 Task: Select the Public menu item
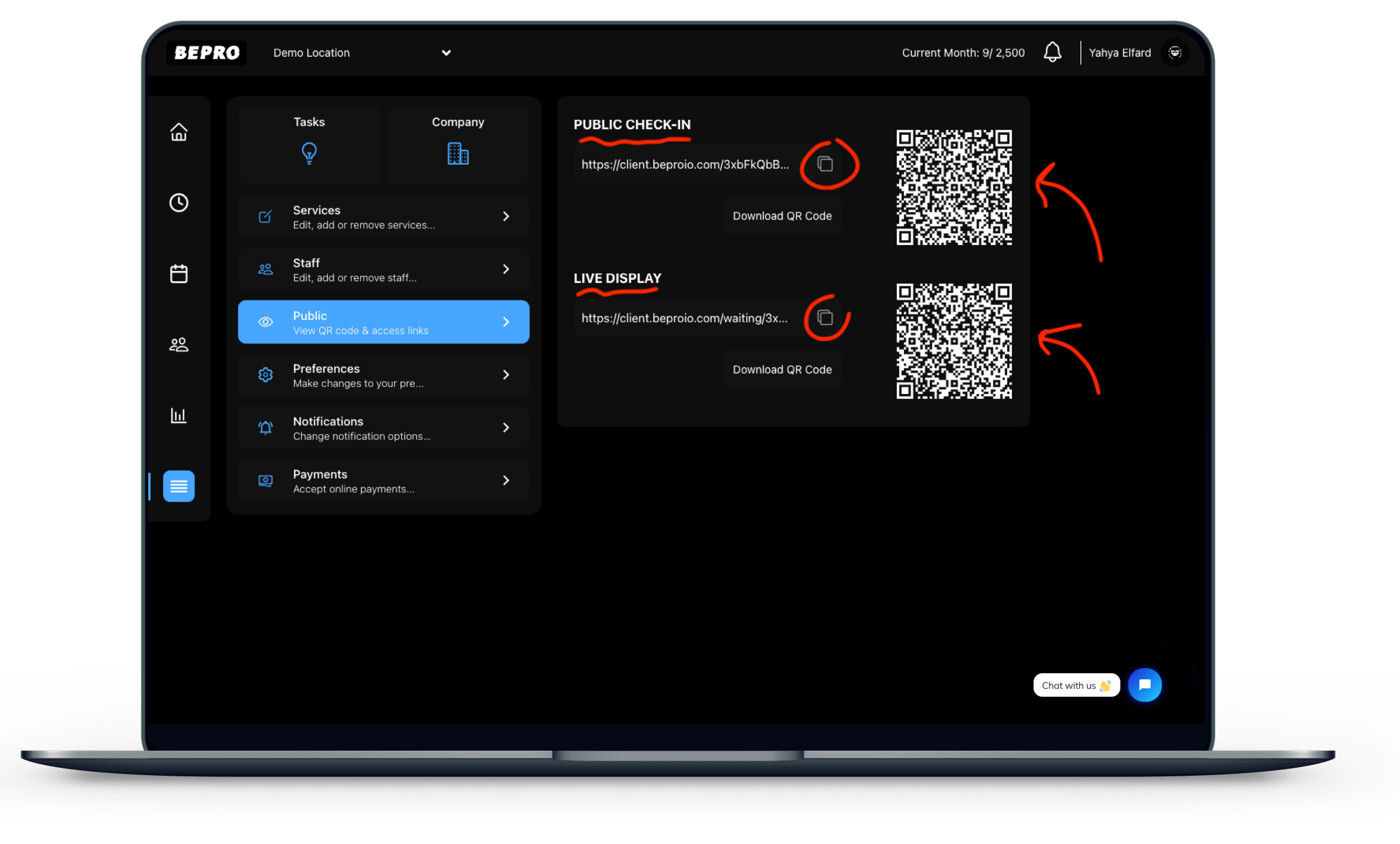[384, 322]
